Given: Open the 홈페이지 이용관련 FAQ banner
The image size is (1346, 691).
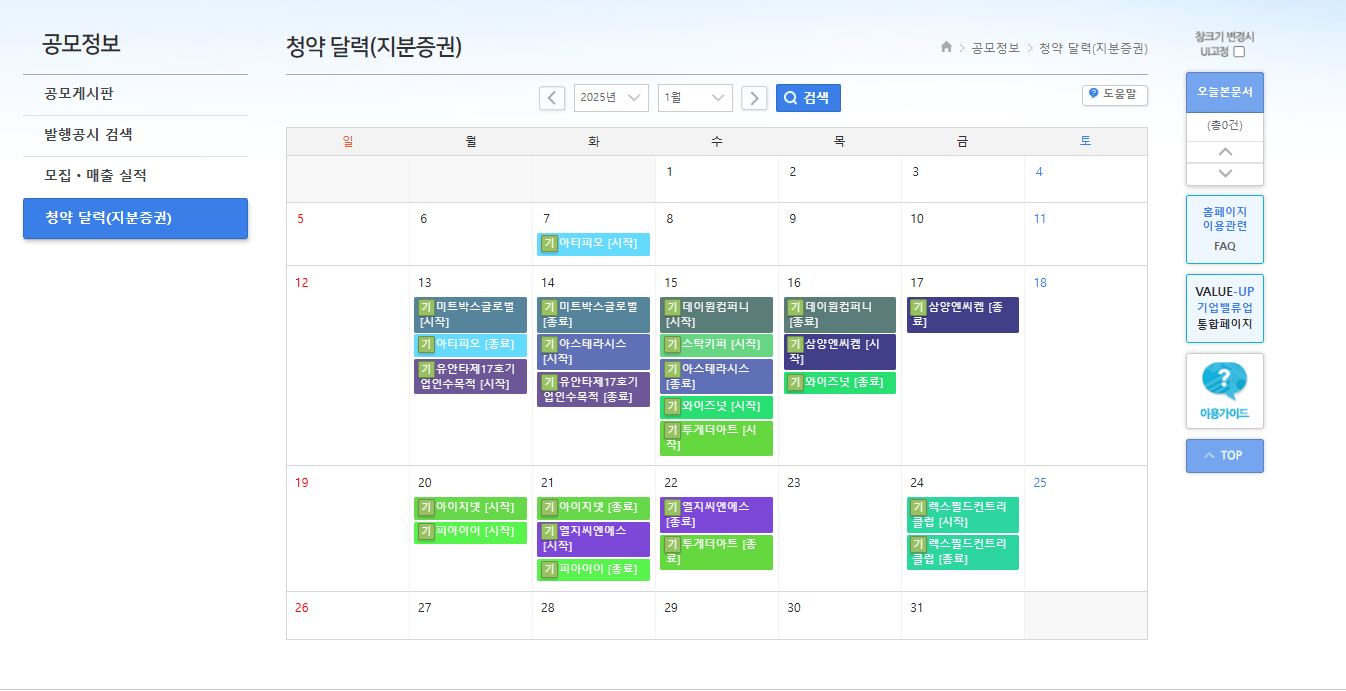Looking at the screenshot, I should pyautogui.click(x=1224, y=229).
